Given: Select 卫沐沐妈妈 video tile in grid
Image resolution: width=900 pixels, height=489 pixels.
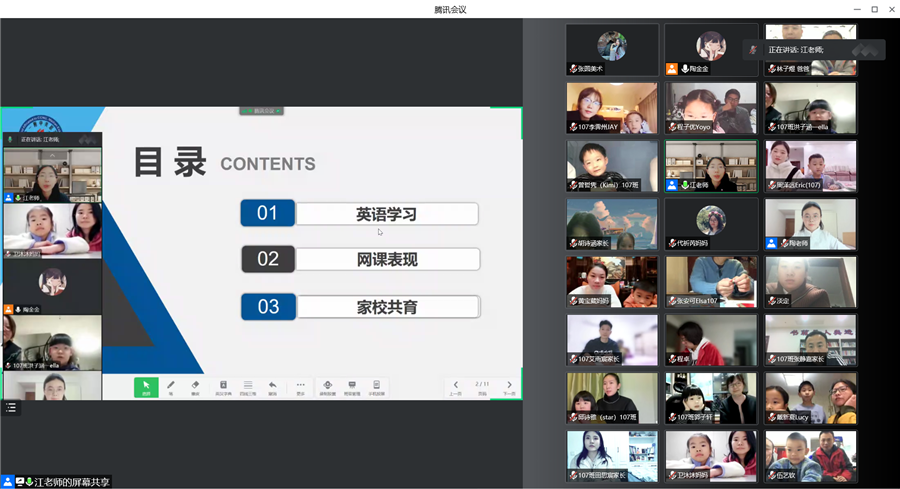Looking at the screenshot, I should 711,457.
